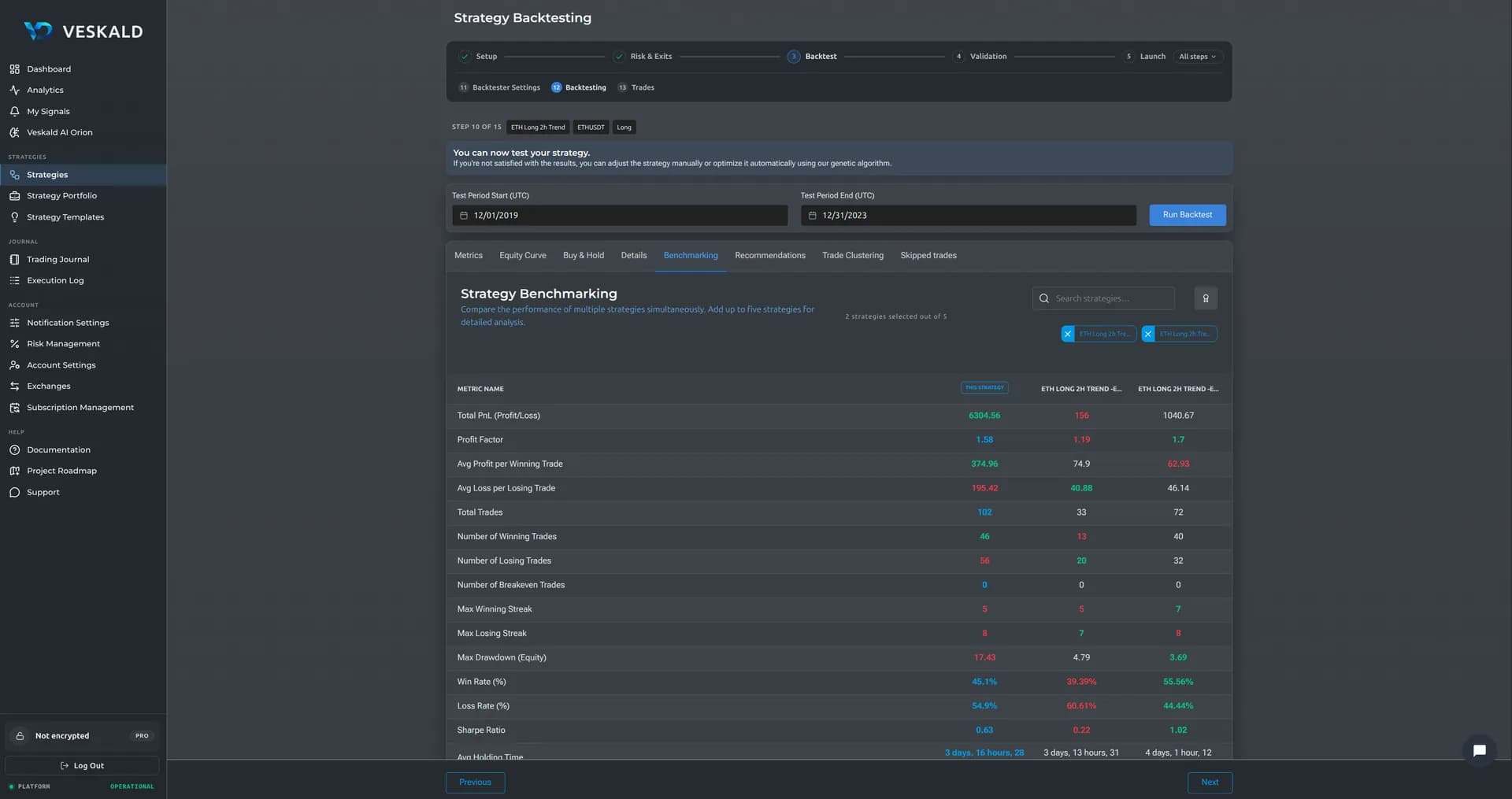Switch to the Buy & Hold tab

coord(584,256)
